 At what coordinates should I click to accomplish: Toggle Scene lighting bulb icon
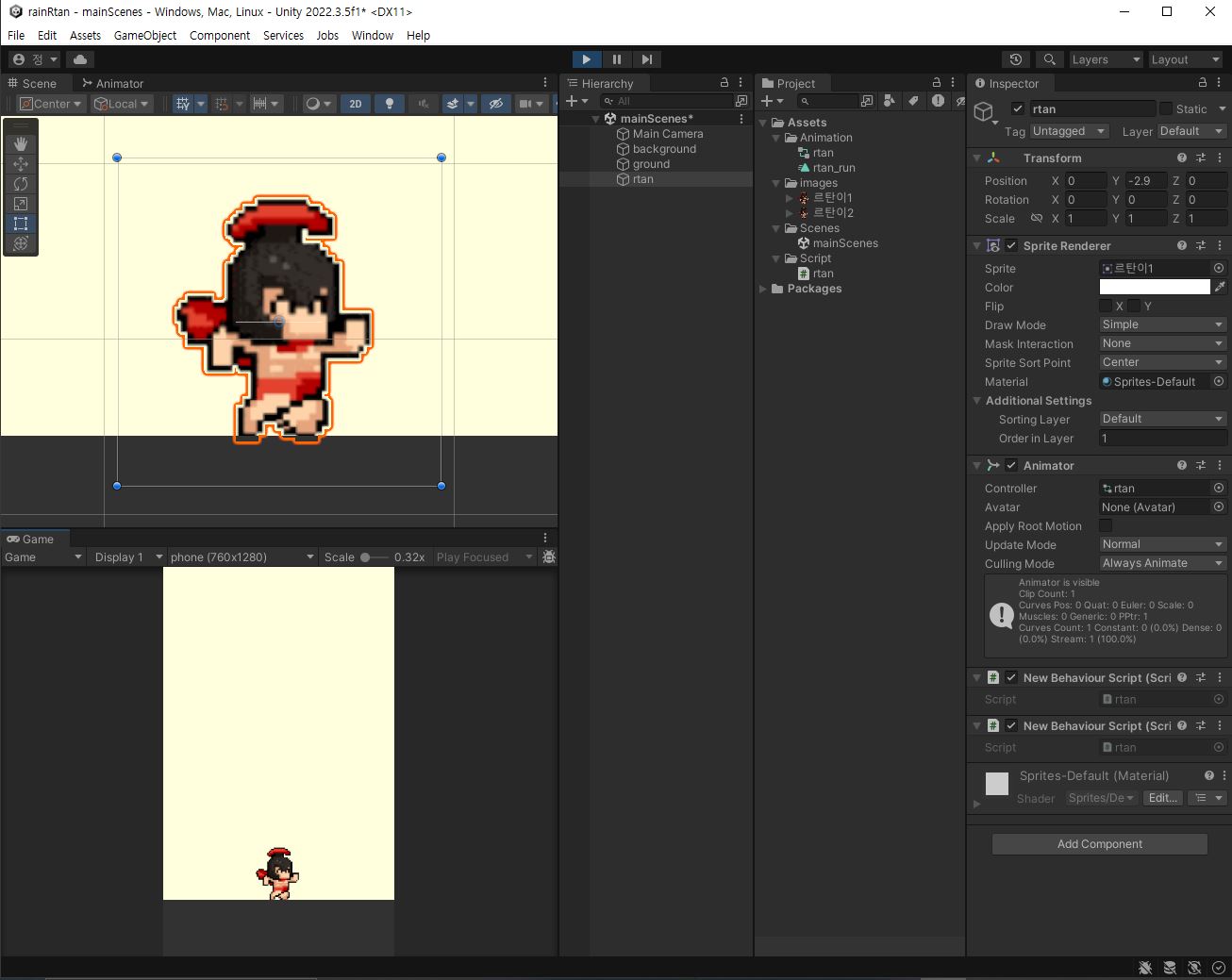coord(389,104)
